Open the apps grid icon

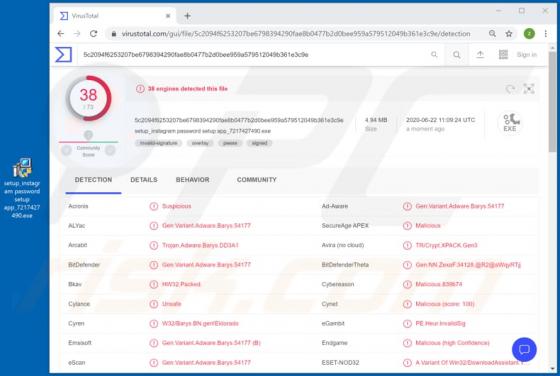click(503, 55)
